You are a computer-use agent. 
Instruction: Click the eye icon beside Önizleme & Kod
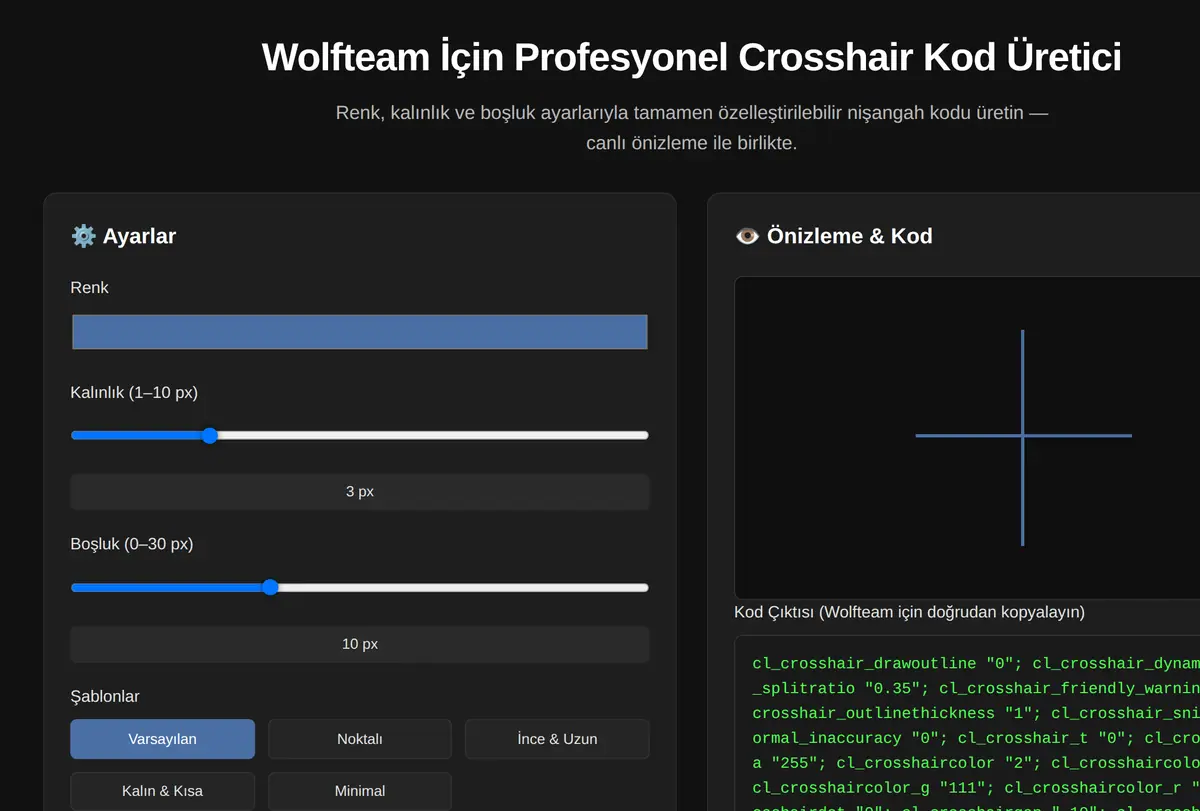click(747, 236)
